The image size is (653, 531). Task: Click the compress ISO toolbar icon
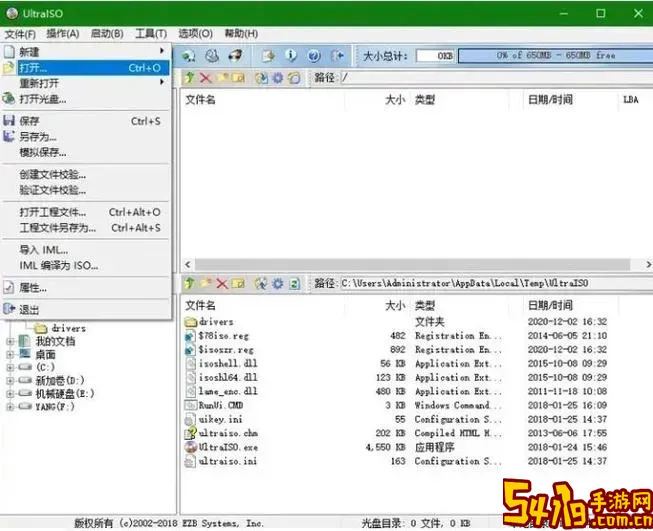[x=236, y=55]
